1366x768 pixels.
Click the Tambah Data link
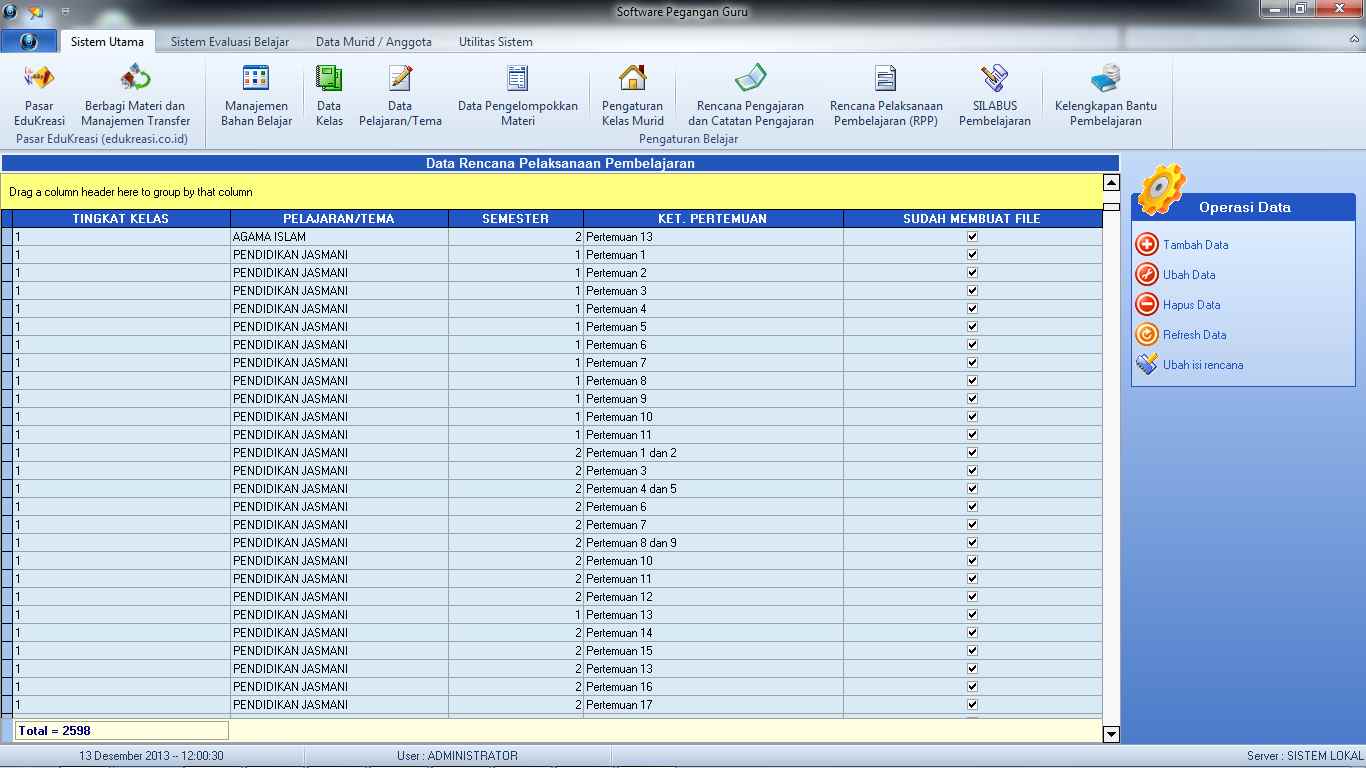pyautogui.click(x=1195, y=245)
